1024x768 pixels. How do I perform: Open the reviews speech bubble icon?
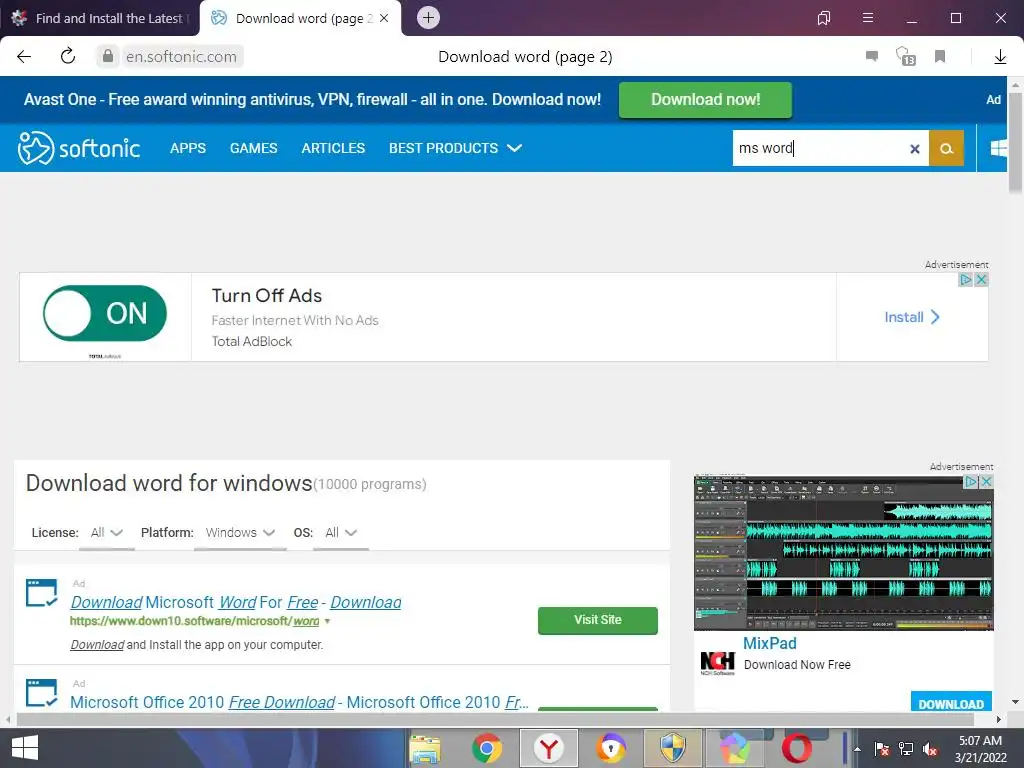[x=872, y=56]
